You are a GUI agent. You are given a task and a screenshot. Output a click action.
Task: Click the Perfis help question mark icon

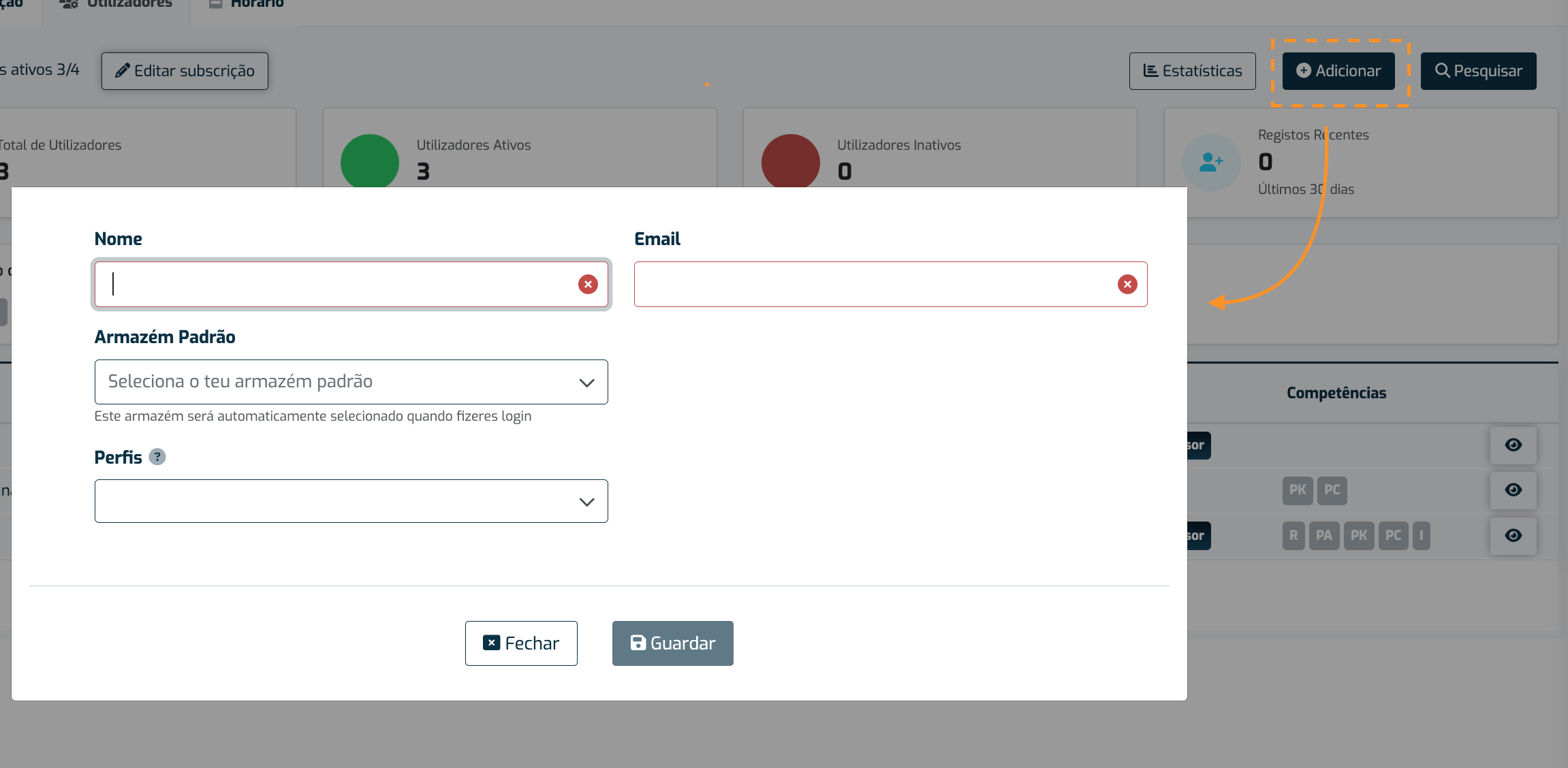point(157,457)
